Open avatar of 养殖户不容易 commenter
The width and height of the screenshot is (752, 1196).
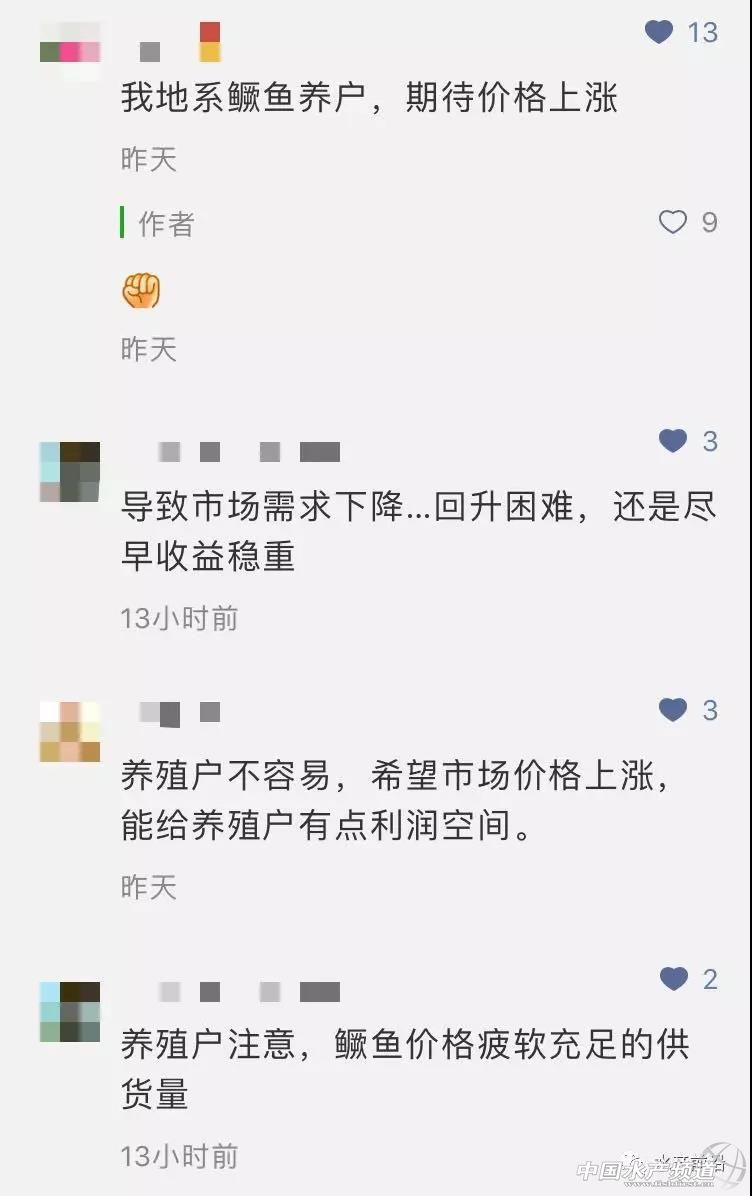69,731
